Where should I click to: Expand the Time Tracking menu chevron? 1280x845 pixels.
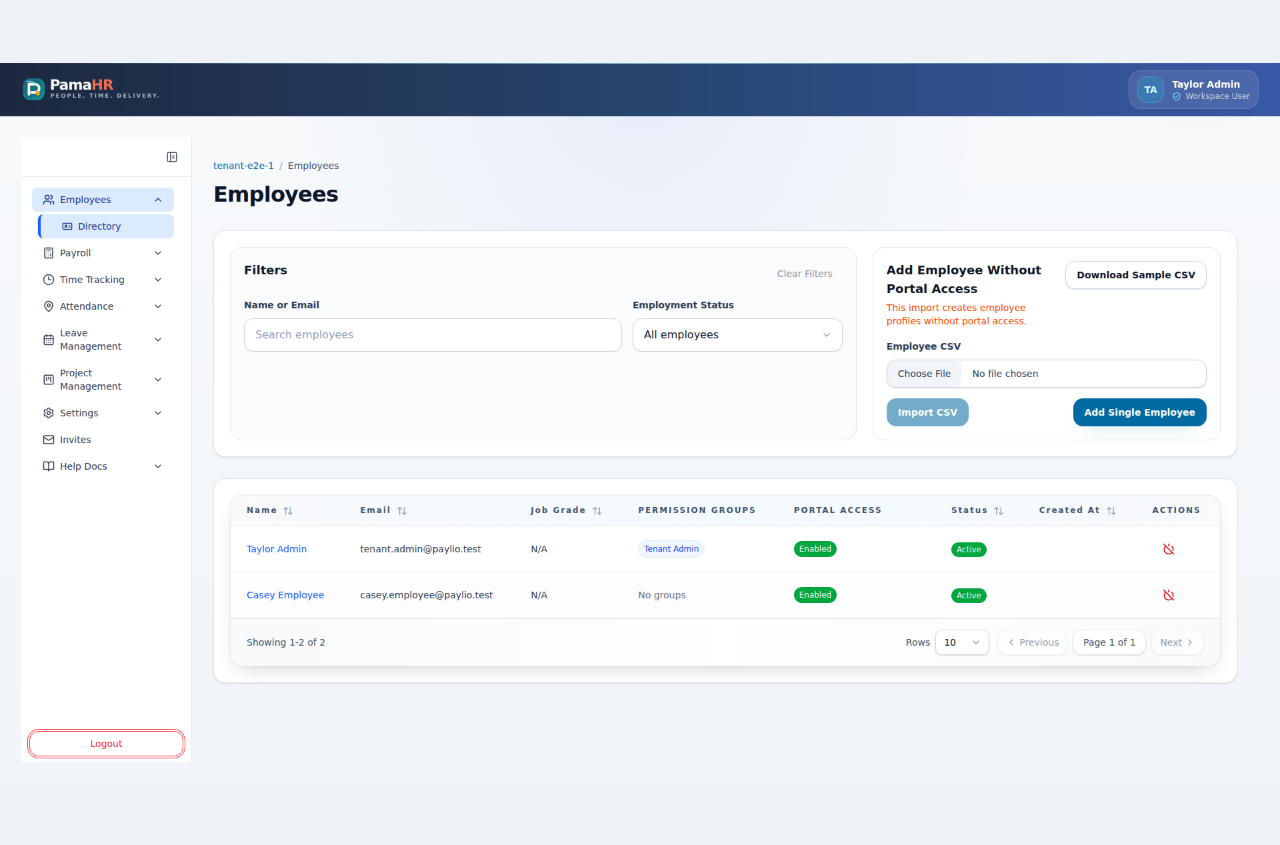[158, 280]
